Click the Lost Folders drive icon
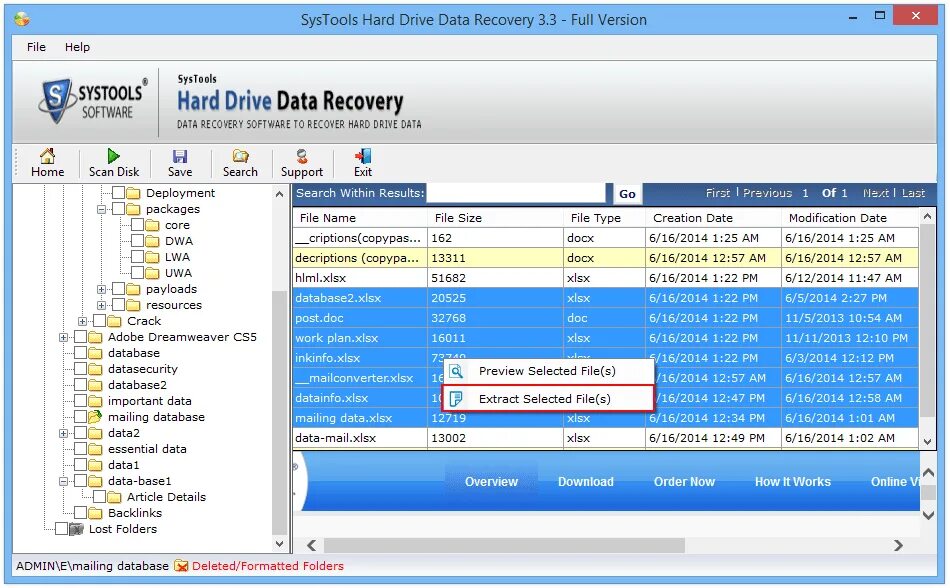 (x=76, y=529)
